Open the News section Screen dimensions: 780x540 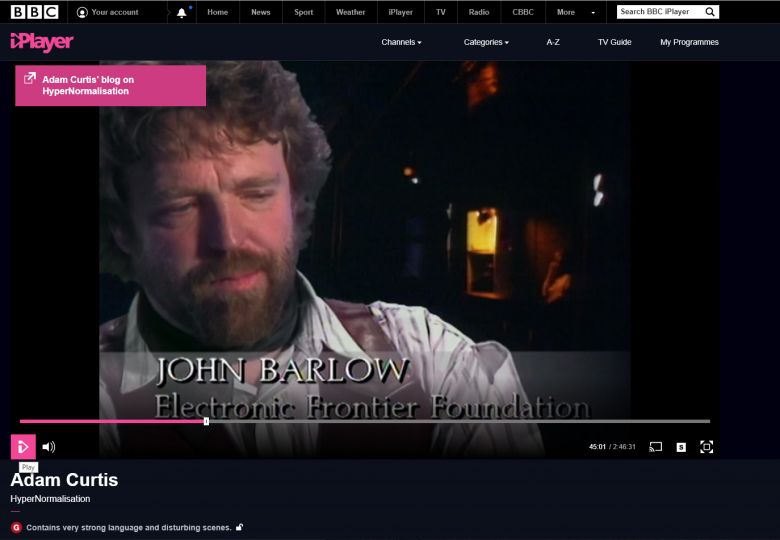click(x=261, y=12)
